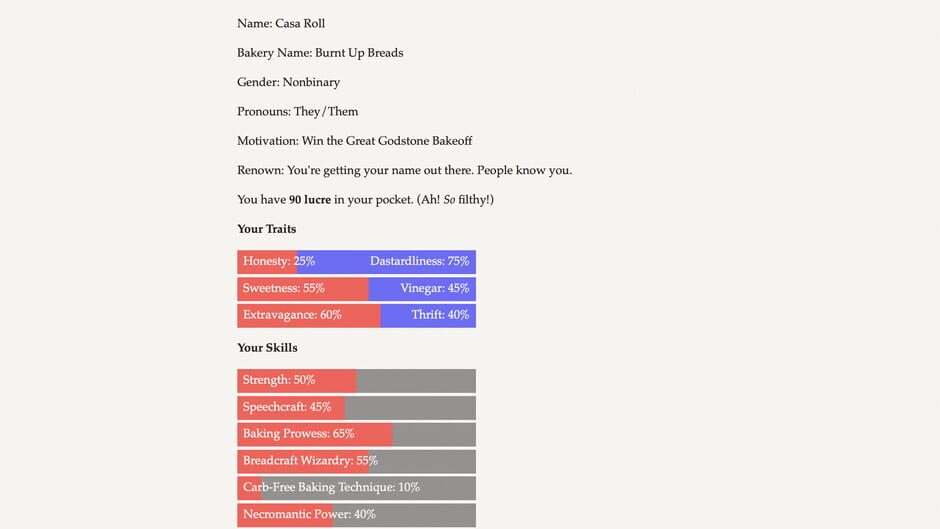The height and width of the screenshot is (529, 940).
Task: Click the red Honesty 25% segment
Action: (267, 262)
